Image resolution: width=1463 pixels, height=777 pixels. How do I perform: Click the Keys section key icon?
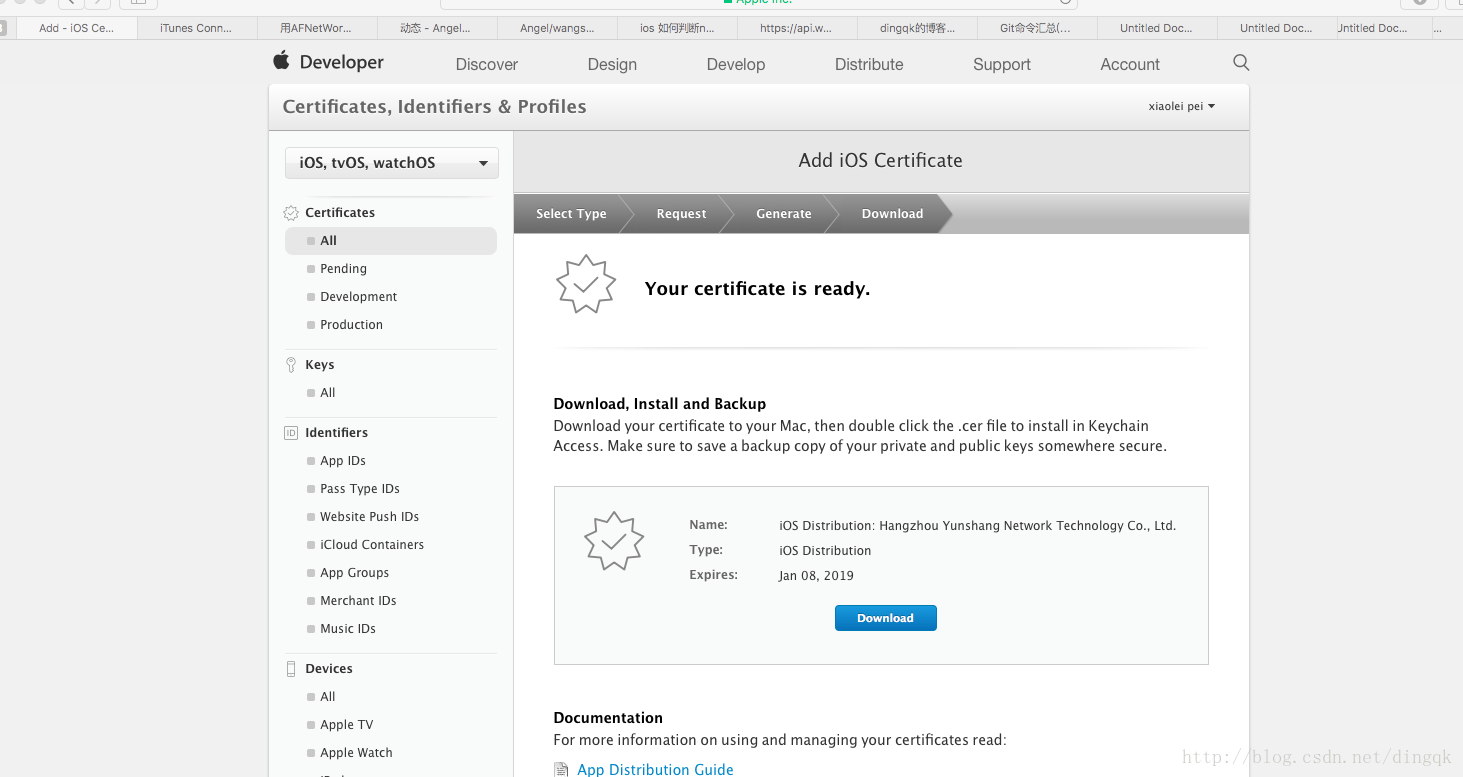291,365
